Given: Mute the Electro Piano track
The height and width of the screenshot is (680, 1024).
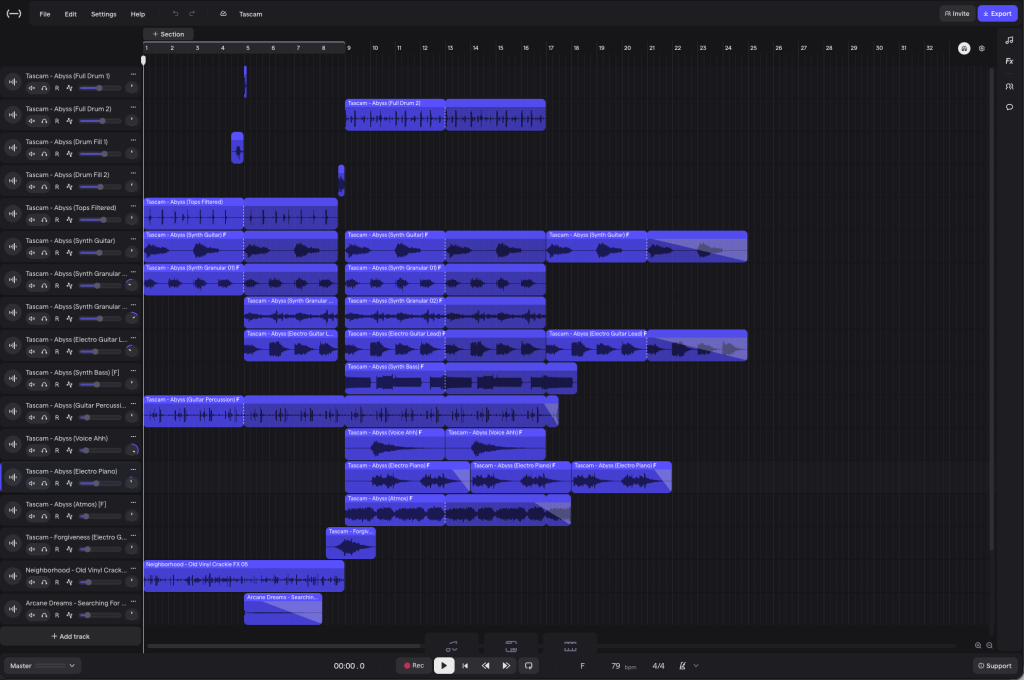Looking at the screenshot, I should [x=31, y=483].
